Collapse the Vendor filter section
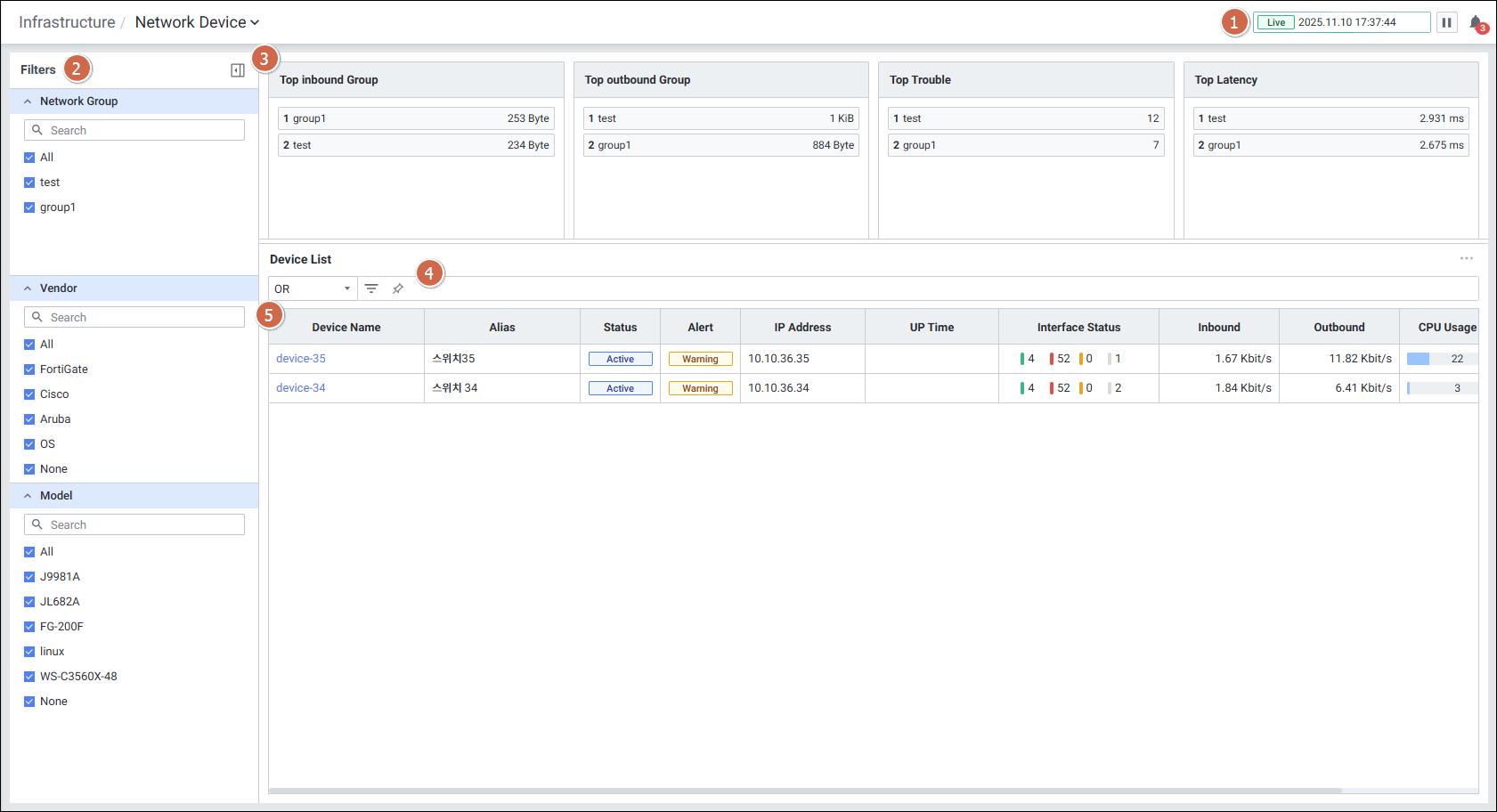This screenshot has height=812, width=1497. click(x=28, y=288)
